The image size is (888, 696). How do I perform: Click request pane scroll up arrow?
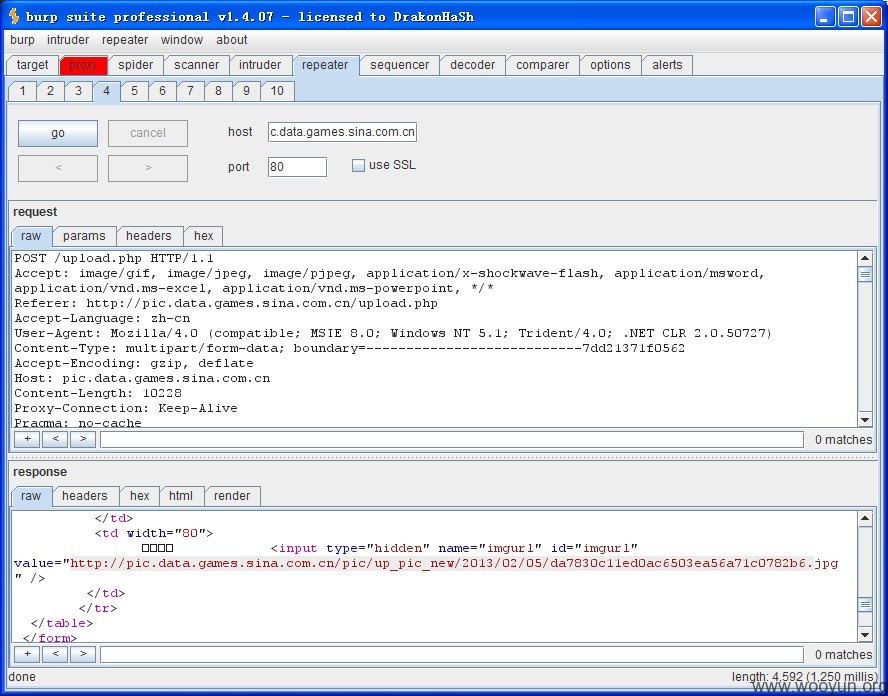pos(865,258)
